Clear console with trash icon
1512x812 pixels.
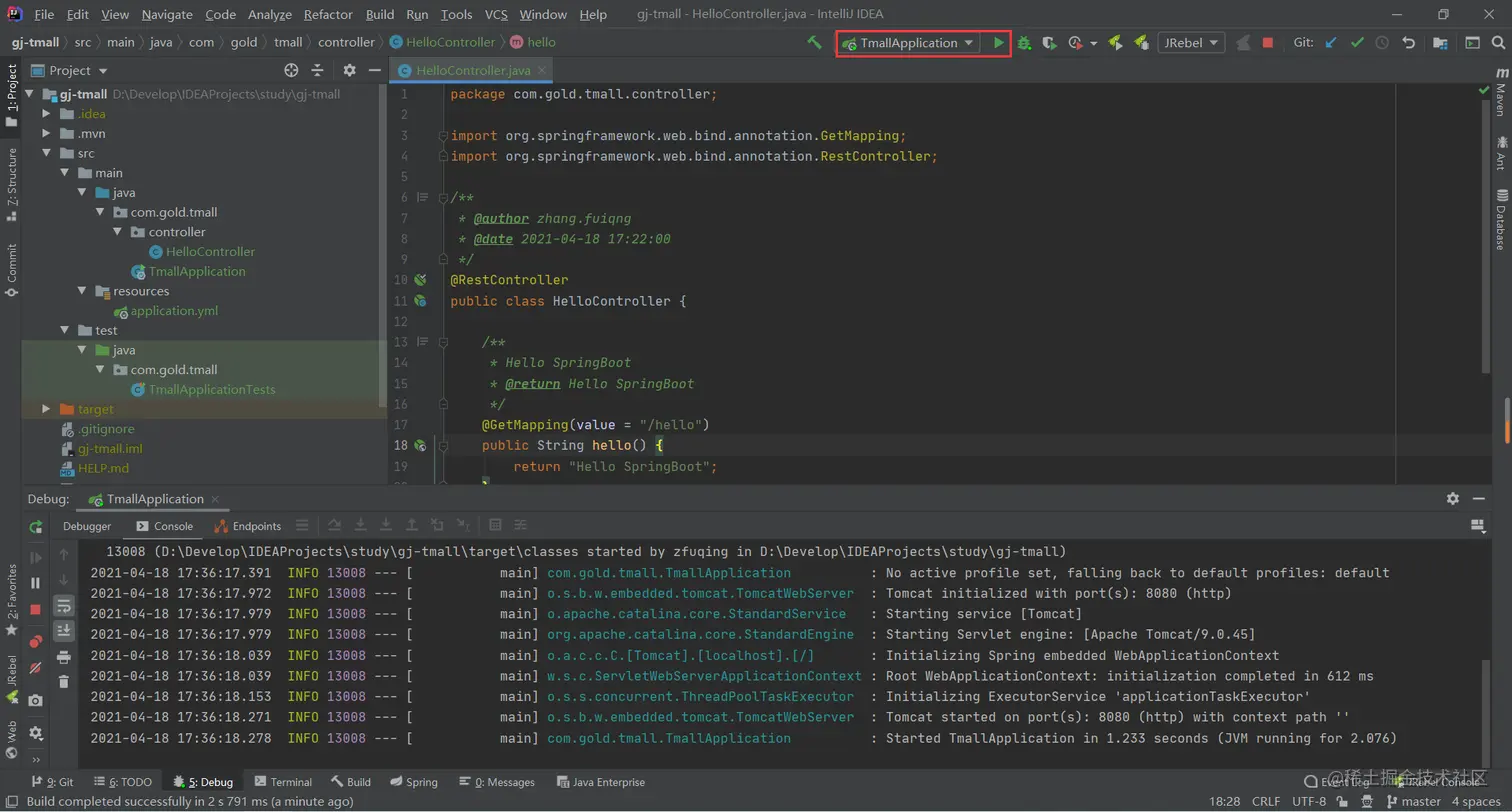tap(64, 681)
